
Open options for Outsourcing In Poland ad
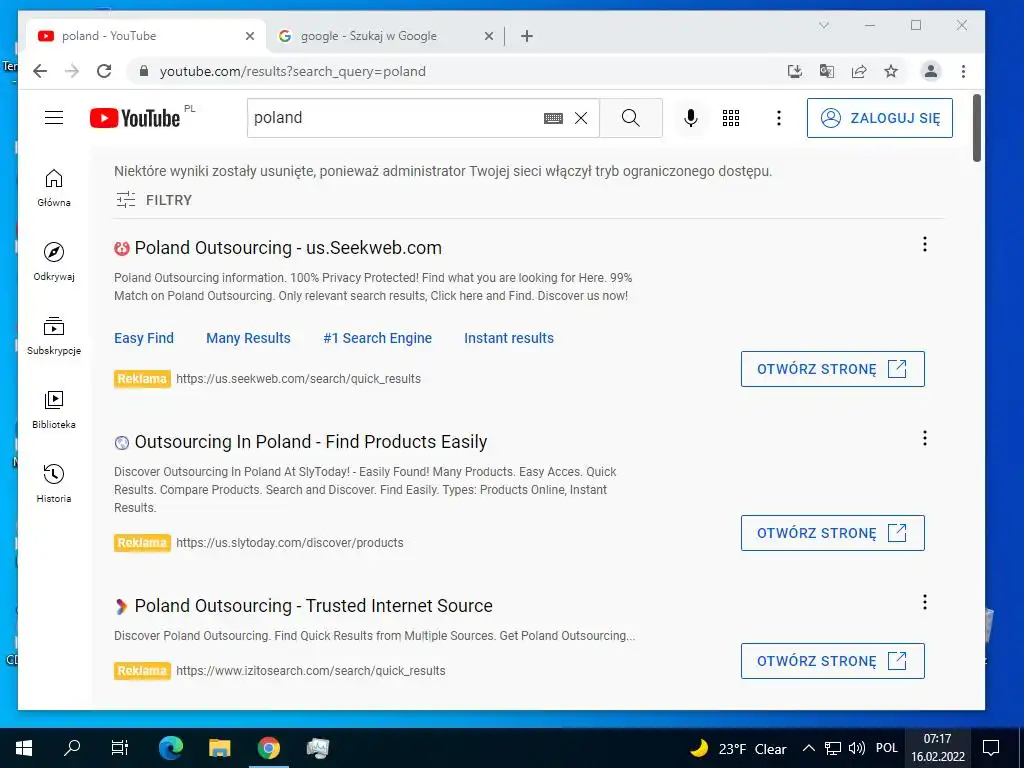[925, 438]
